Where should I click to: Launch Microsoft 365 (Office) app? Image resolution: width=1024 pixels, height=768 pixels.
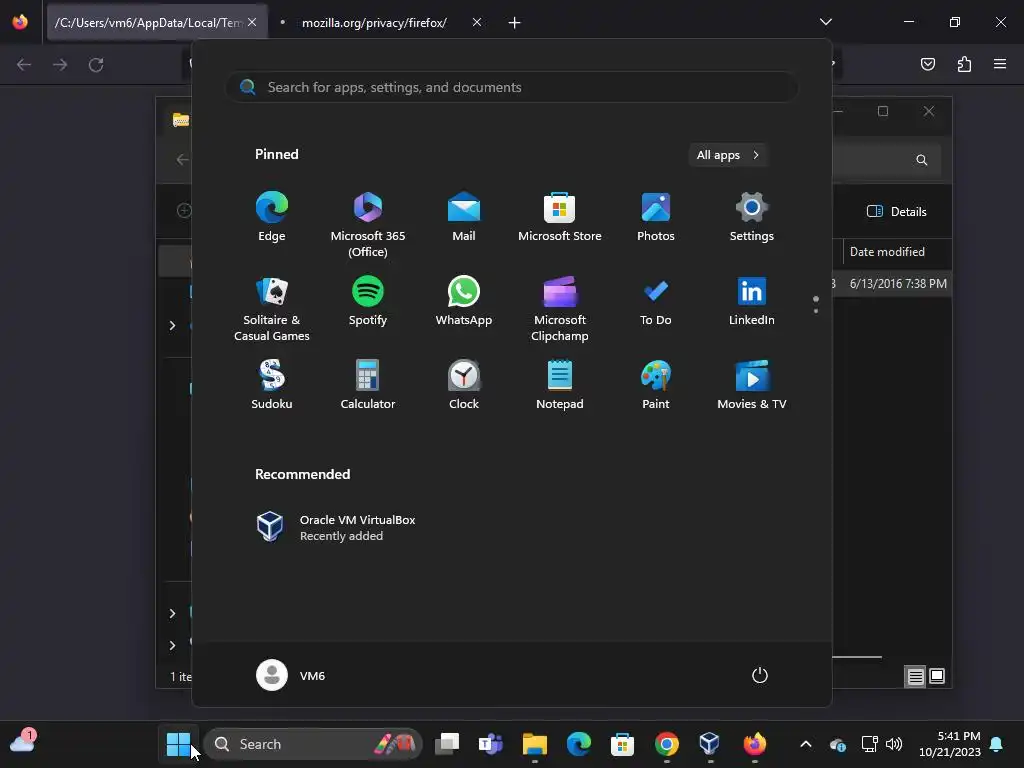pos(368,224)
